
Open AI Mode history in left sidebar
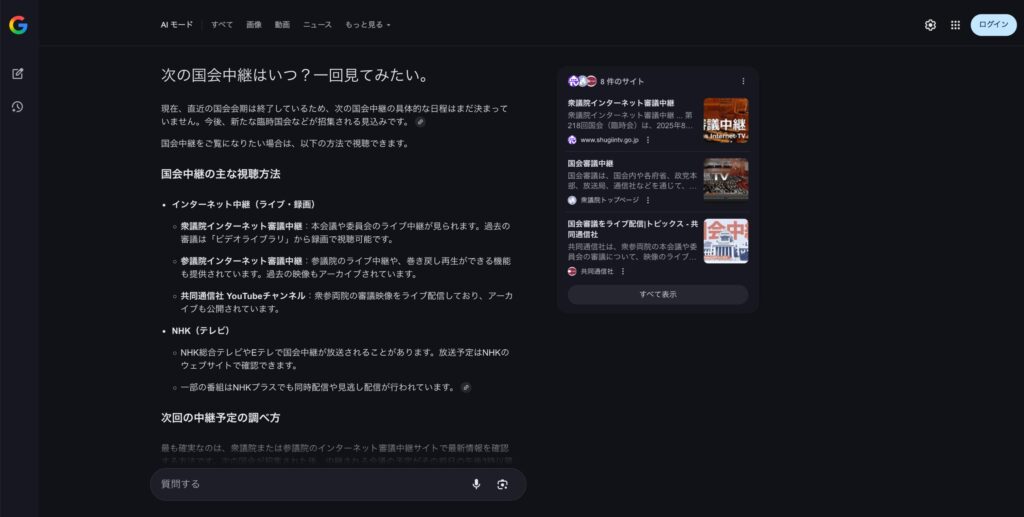[x=18, y=107]
